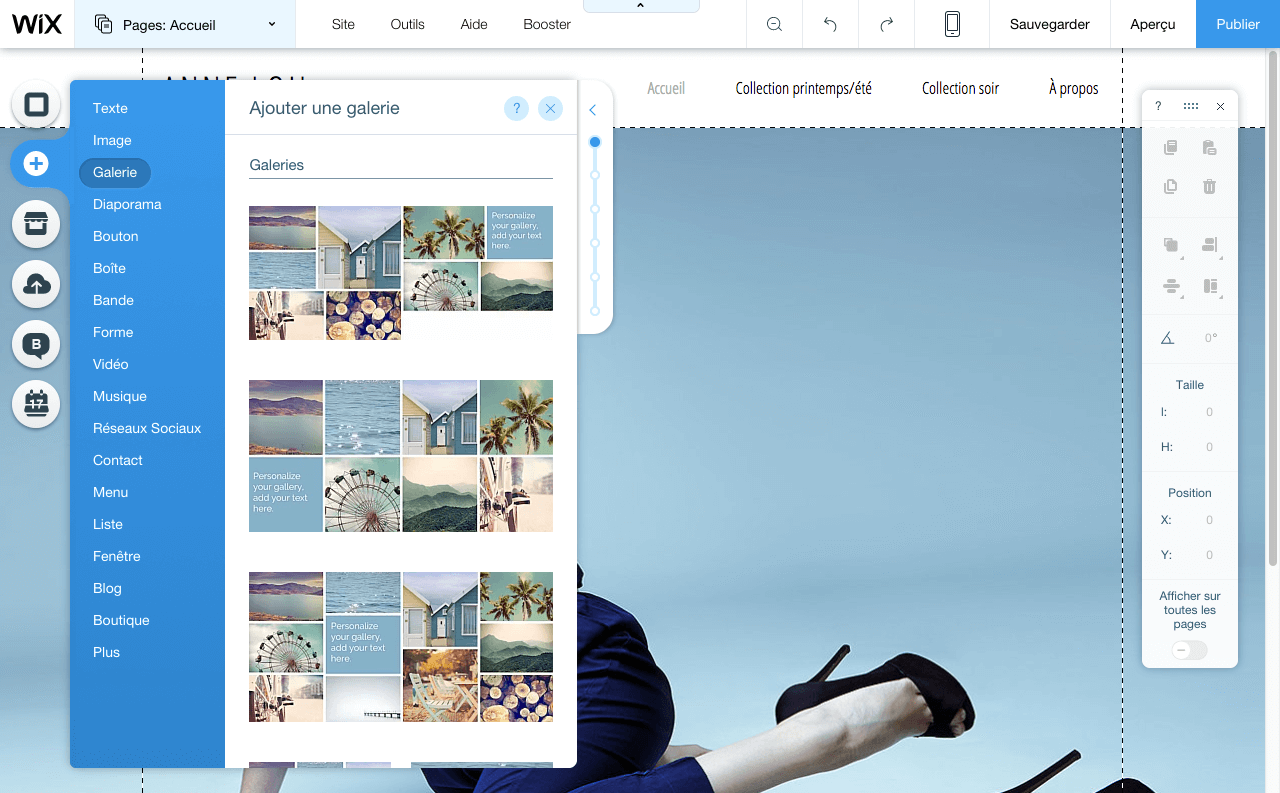The width and height of the screenshot is (1280, 793).
Task: Close the Ajouter une galerie panel
Action: 550,108
